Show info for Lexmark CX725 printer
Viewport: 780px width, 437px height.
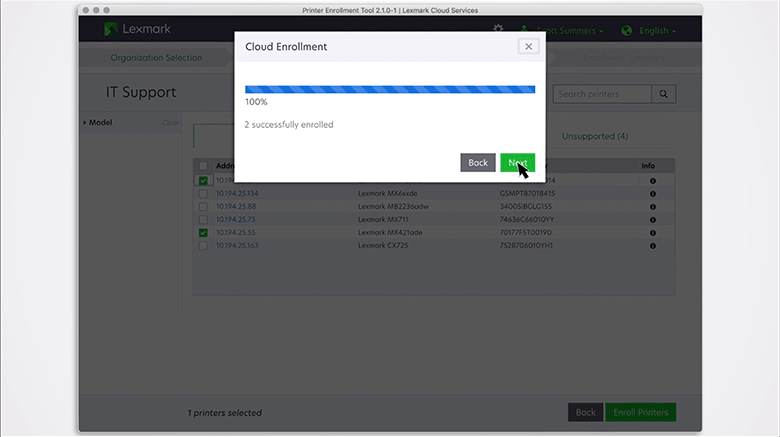pyautogui.click(x=653, y=245)
